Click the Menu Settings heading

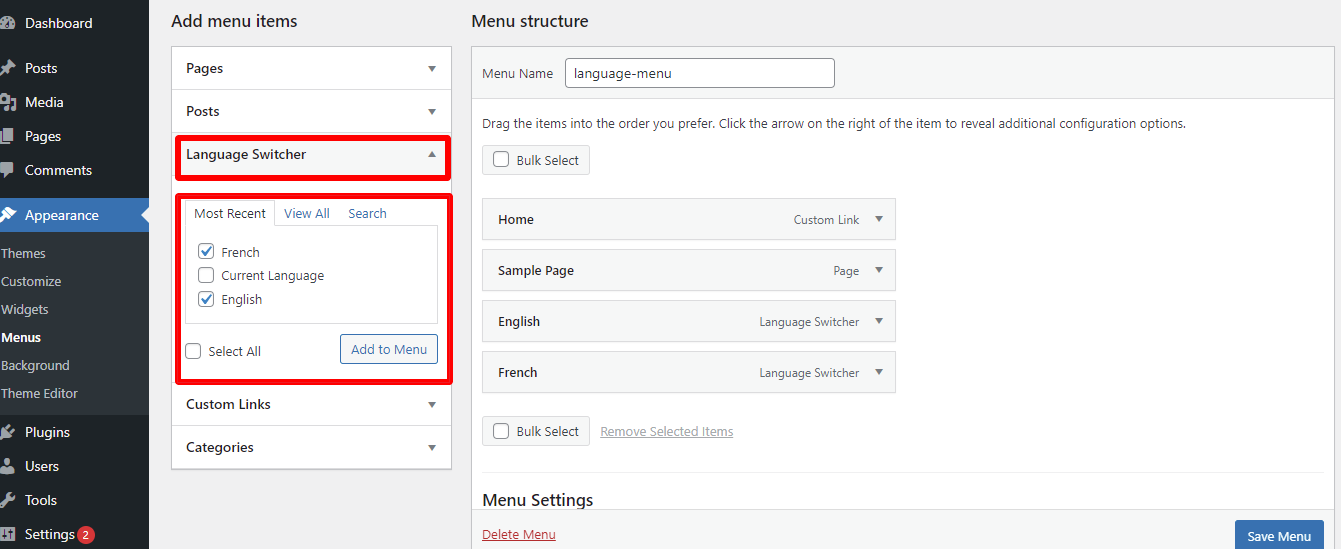pos(538,500)
